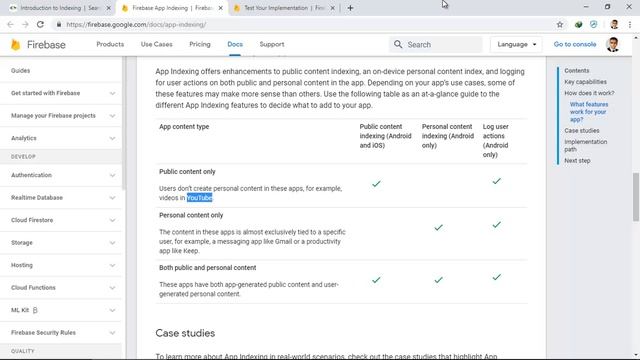
Task: Click Both public and personal content title
Action: pos(208,268)
